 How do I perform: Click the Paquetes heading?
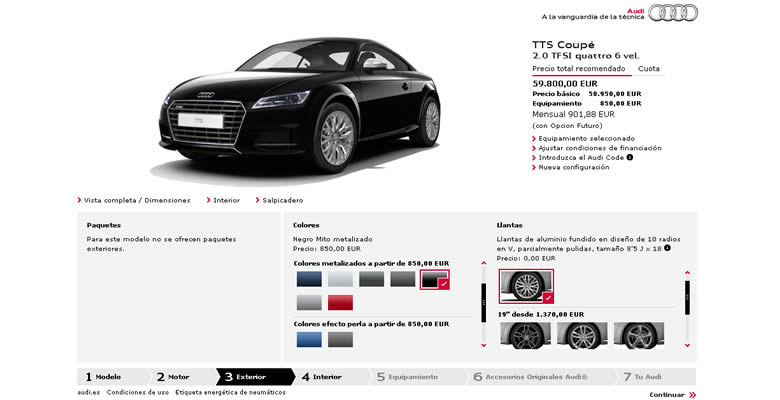[103, 225]
